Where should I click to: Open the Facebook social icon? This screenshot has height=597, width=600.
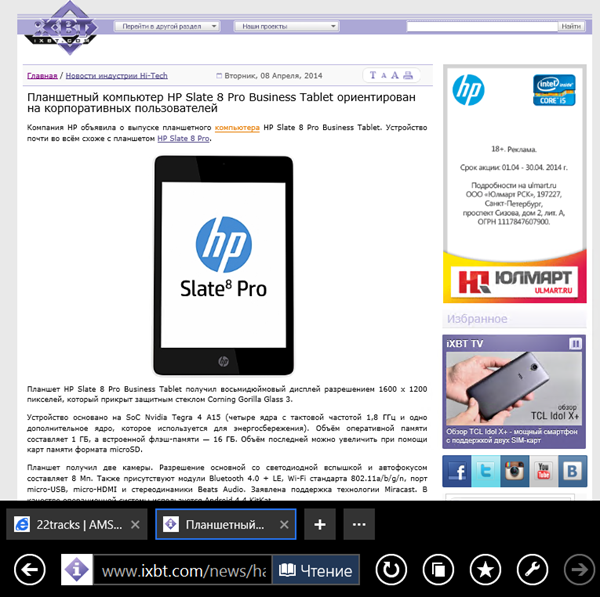click(x=457, y=471)
